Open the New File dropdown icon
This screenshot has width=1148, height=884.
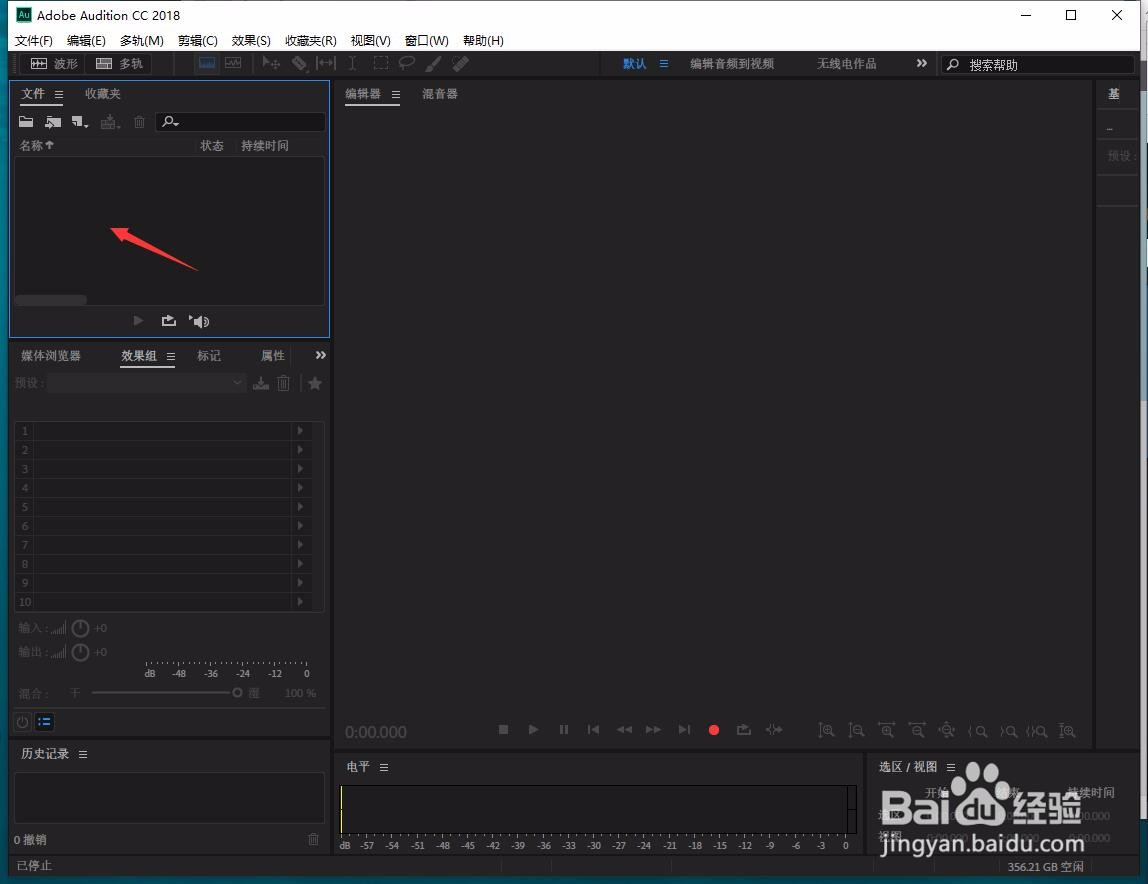point(80,122)
